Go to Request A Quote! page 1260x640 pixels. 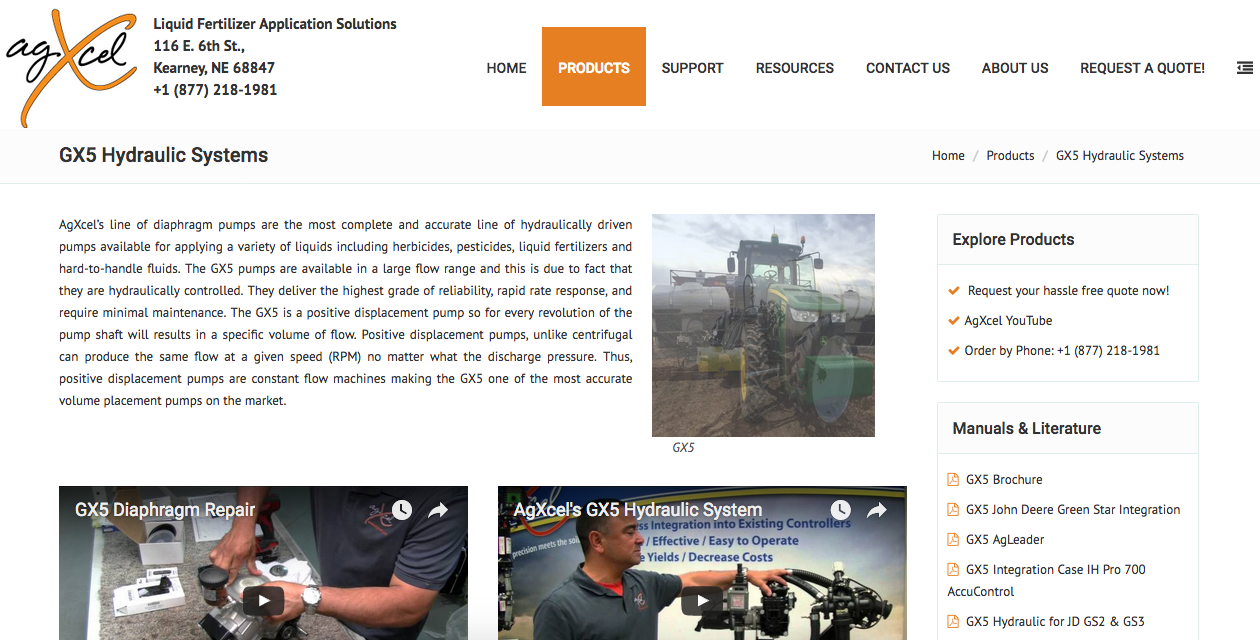click(1142, 68)
